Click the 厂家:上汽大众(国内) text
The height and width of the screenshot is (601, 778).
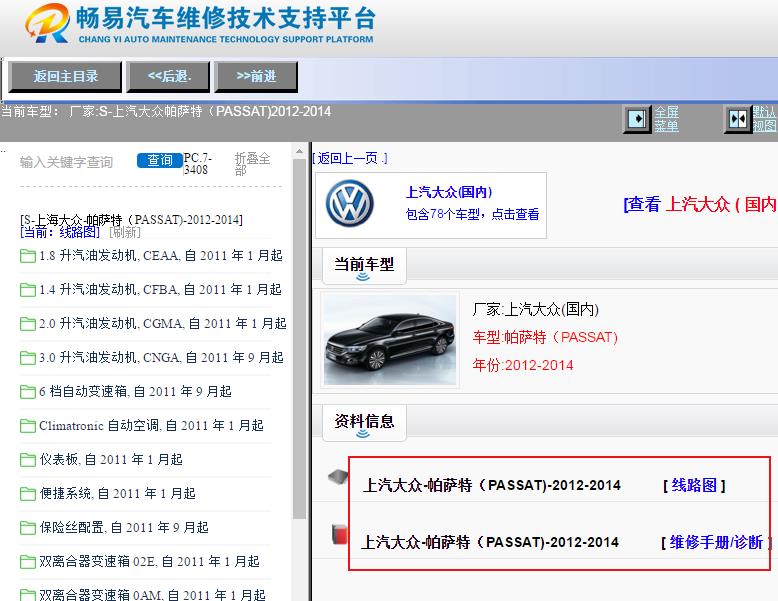tap(536, 310)
